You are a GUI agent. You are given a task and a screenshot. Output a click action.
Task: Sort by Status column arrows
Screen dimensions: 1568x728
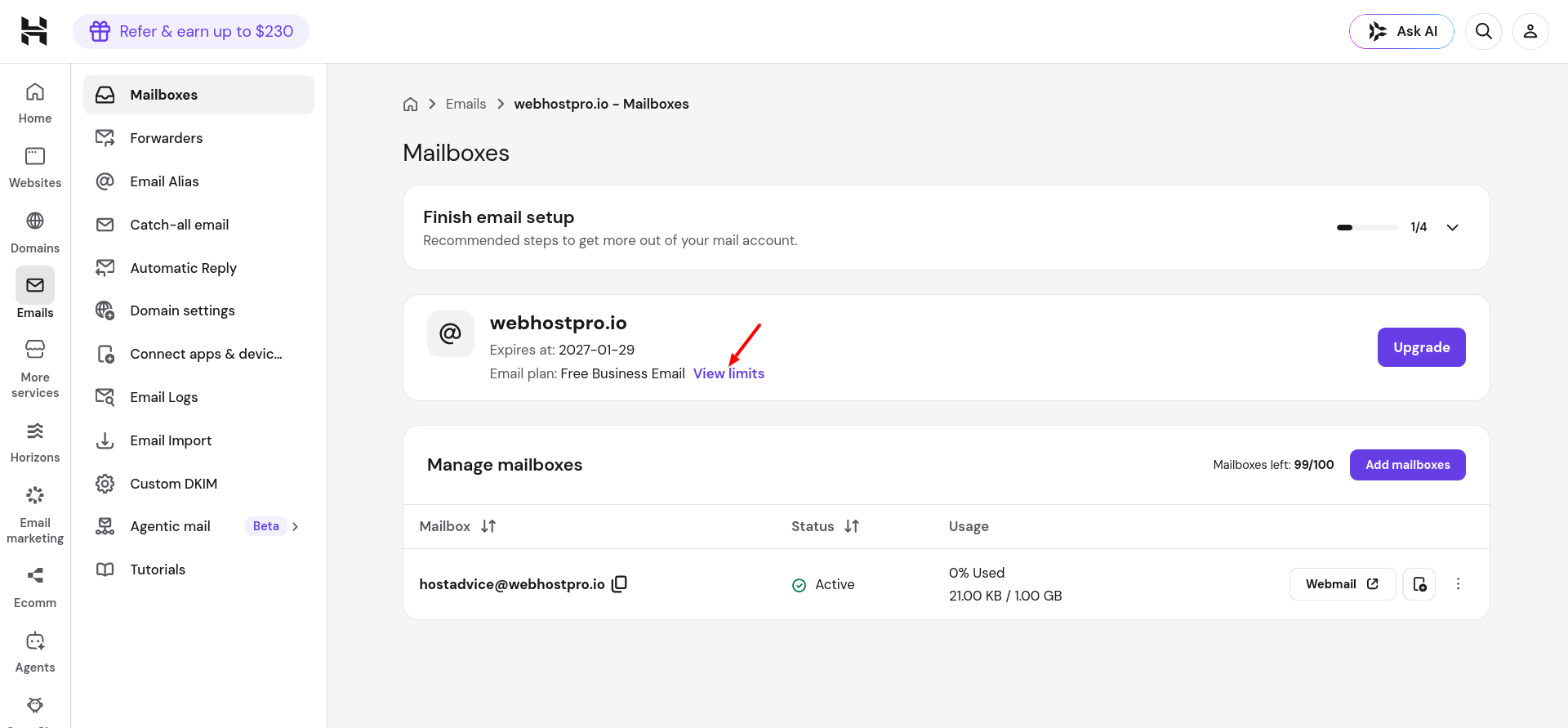(852, 526)
